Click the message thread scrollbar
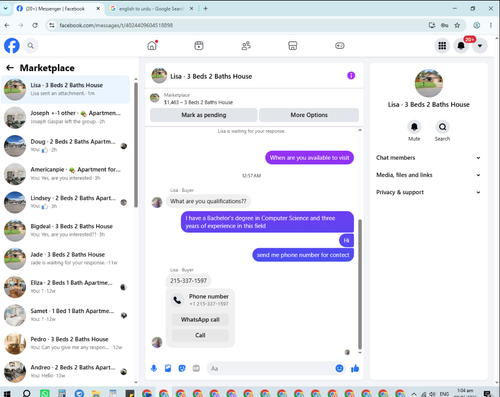The width and height of the screenshot is (500, 397). tap(360, 284)
